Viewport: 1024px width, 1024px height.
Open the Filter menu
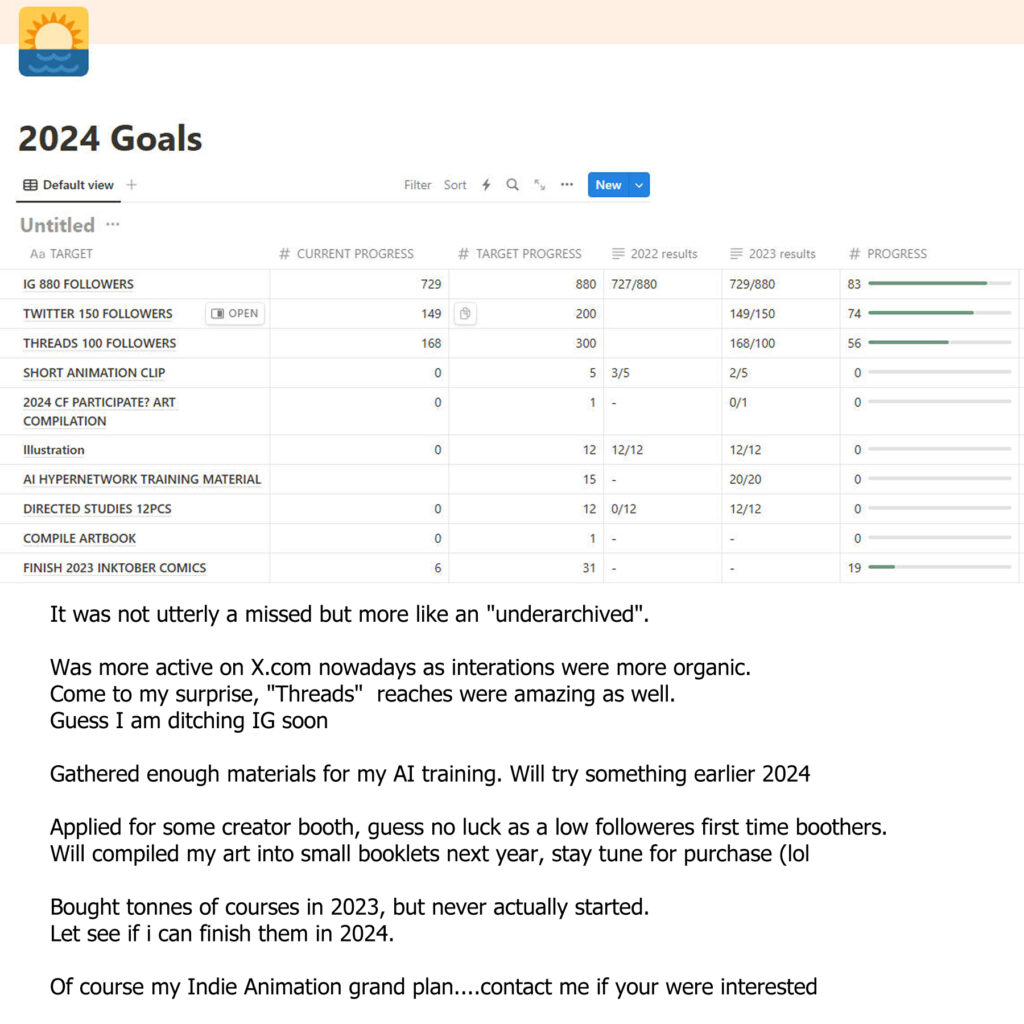[417, 185]
